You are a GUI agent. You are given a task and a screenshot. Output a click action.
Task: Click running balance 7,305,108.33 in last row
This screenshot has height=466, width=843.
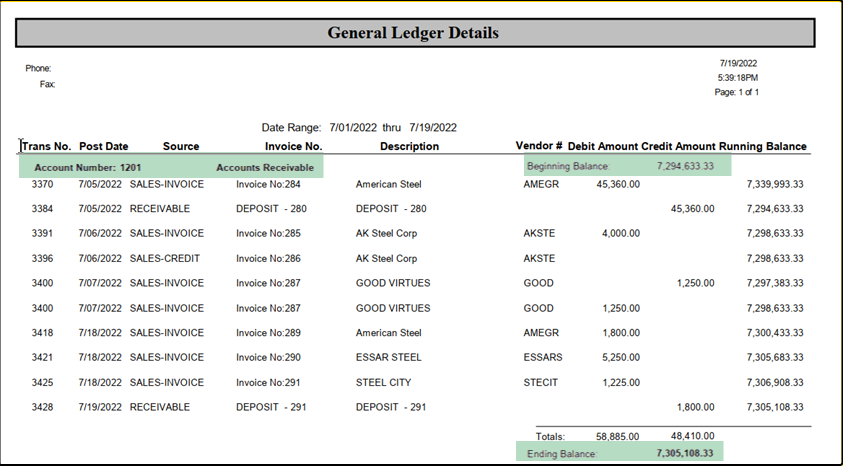(x=775, y=407)
